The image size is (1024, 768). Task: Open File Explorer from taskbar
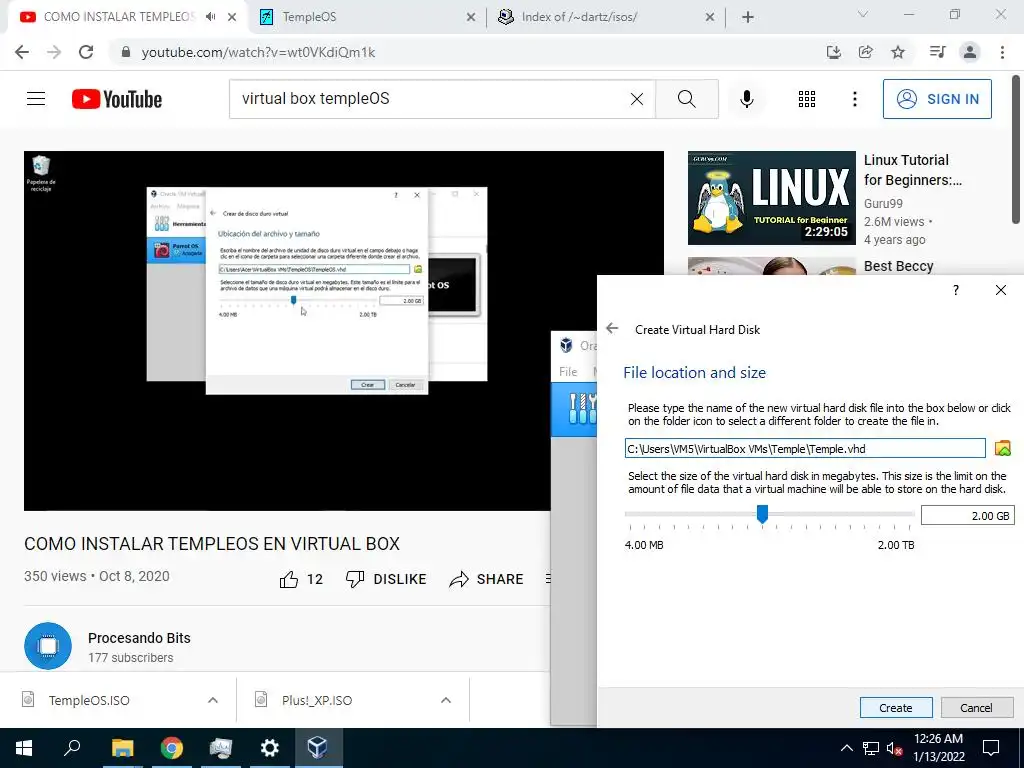[122, 748]
